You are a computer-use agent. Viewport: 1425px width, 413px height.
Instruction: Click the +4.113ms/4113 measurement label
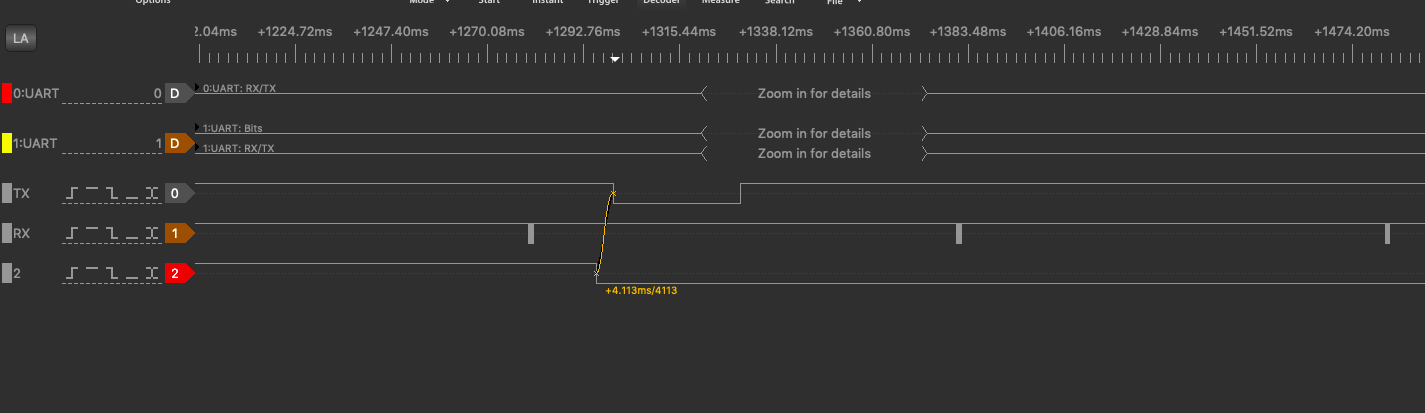pos(642,290)
